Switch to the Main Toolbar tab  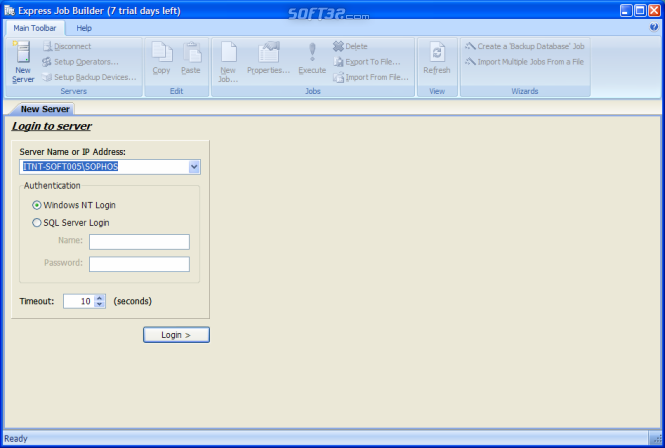[x=35, y=28]
